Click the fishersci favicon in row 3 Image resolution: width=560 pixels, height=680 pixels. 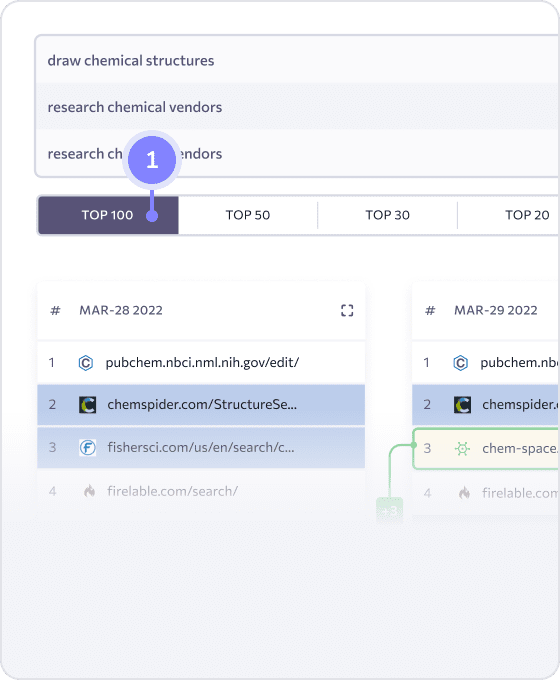coord(87,447)
